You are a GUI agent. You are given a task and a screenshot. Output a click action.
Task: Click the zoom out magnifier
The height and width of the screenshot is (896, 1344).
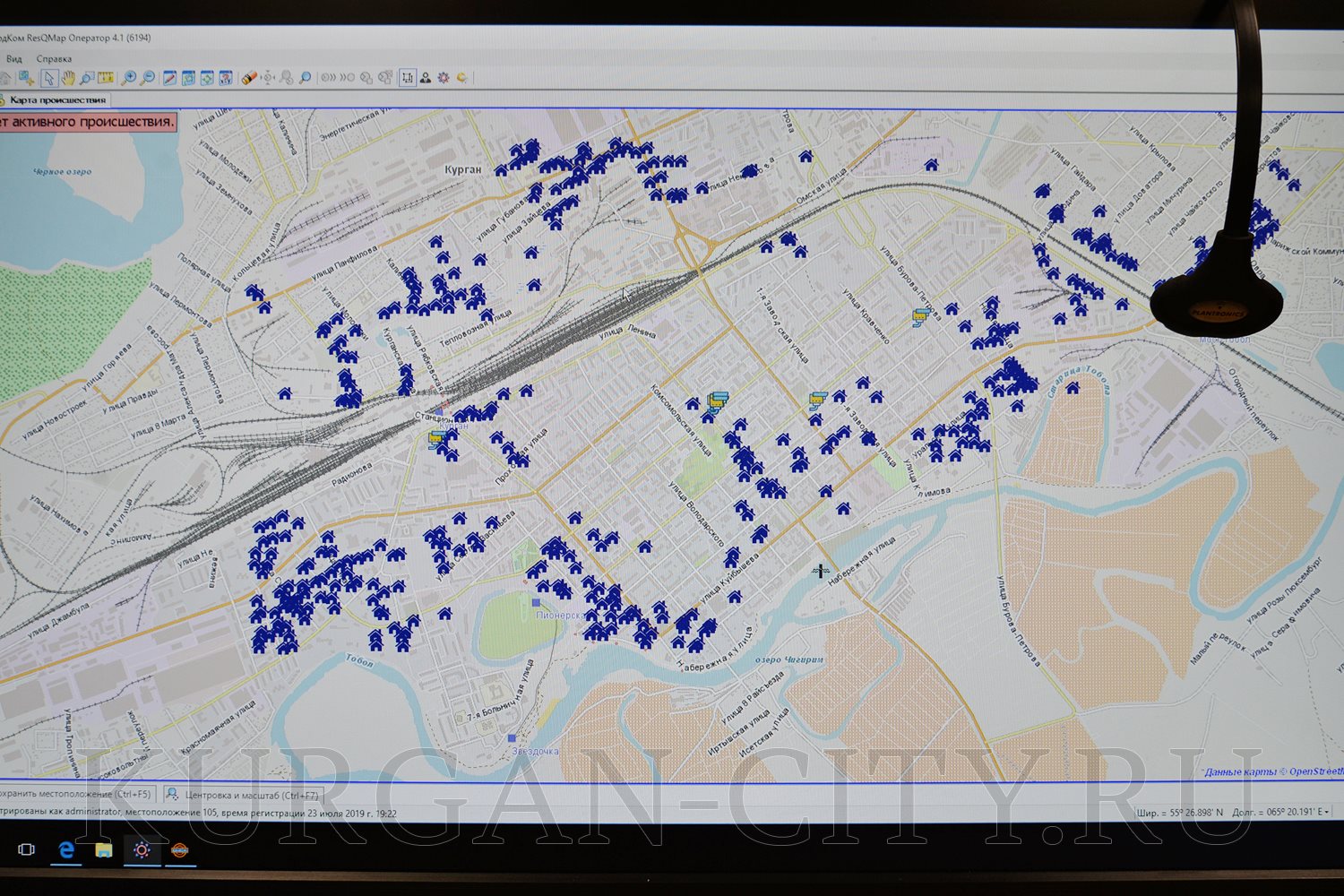click(148, 78)
